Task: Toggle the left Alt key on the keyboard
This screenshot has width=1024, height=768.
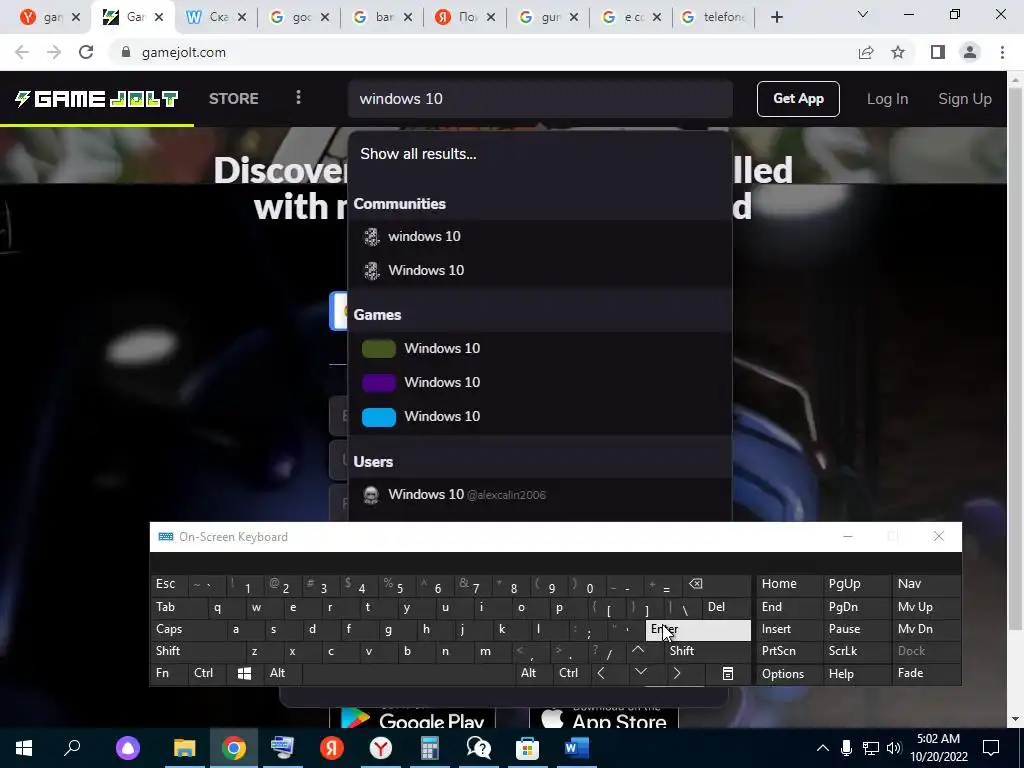Action: (x=283, y=673)
